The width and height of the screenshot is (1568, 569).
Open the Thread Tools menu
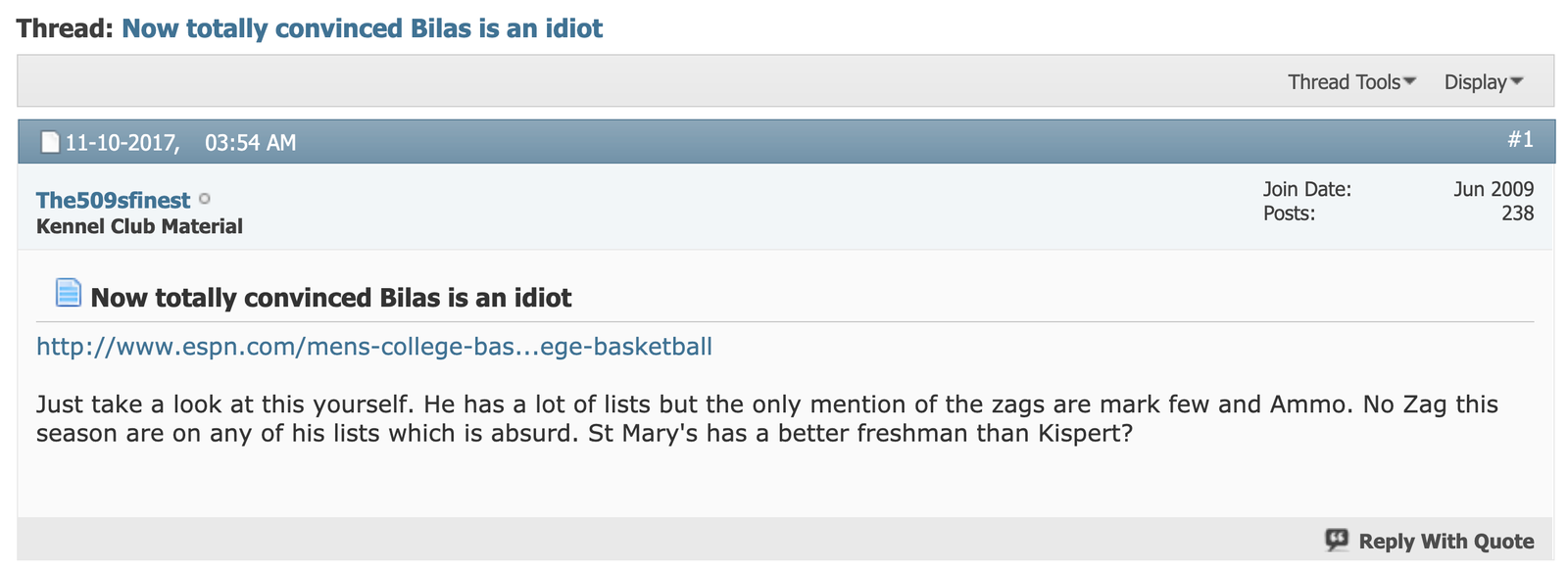click(x=1351, y=82)
